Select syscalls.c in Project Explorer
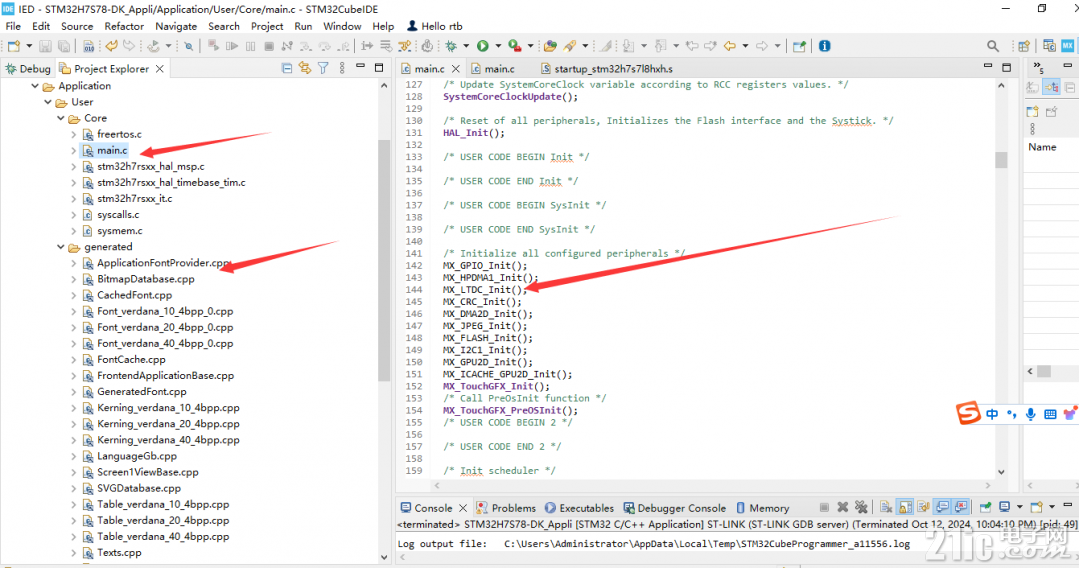The image size is (1079, 568). (118, 215)
